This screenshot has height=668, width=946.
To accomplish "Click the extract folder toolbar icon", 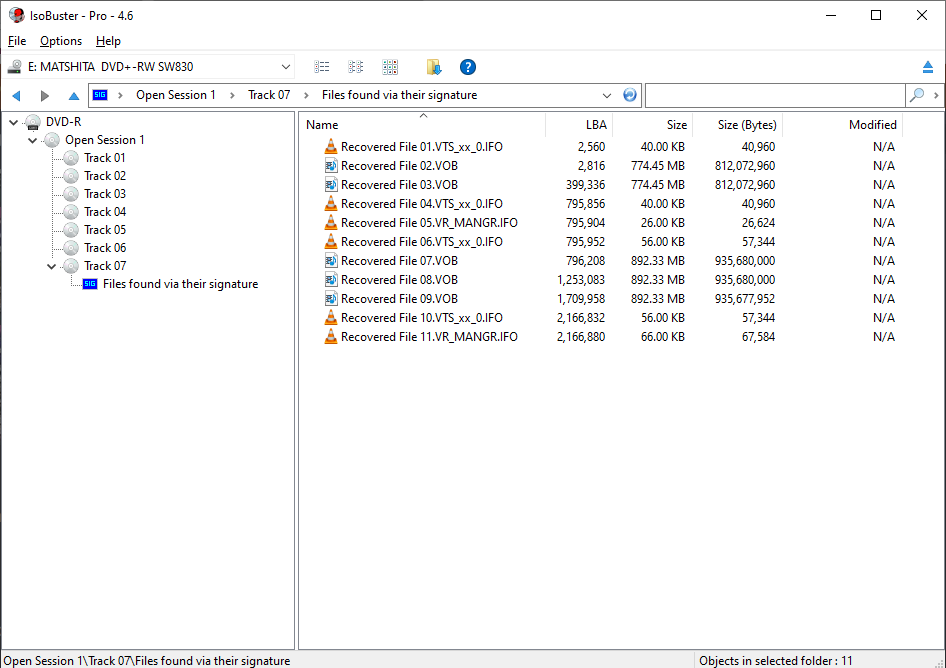I will pyautogui.click(x=434, y=67).
